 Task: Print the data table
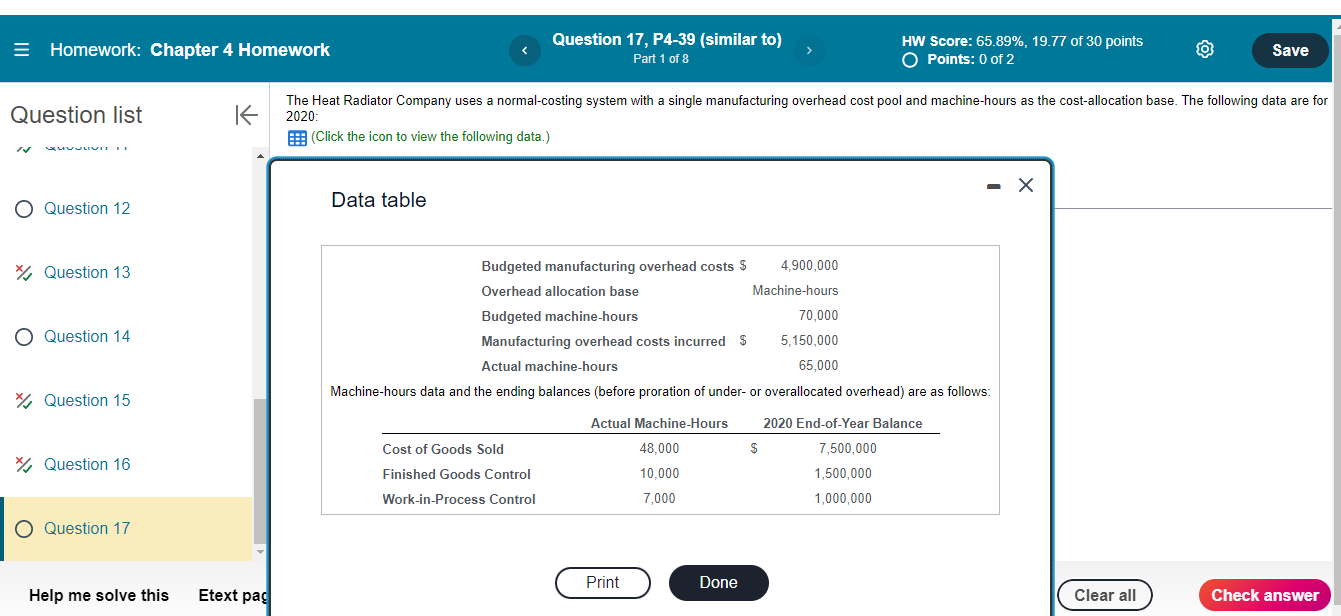point(602,583)
